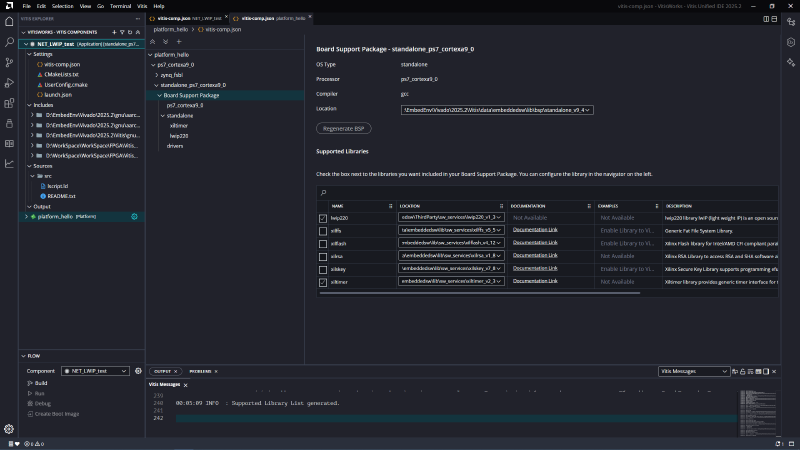Viewport: 800px width, 450px height.
Task: Open the BSP Location dropdown
Action: click(497, 110)
